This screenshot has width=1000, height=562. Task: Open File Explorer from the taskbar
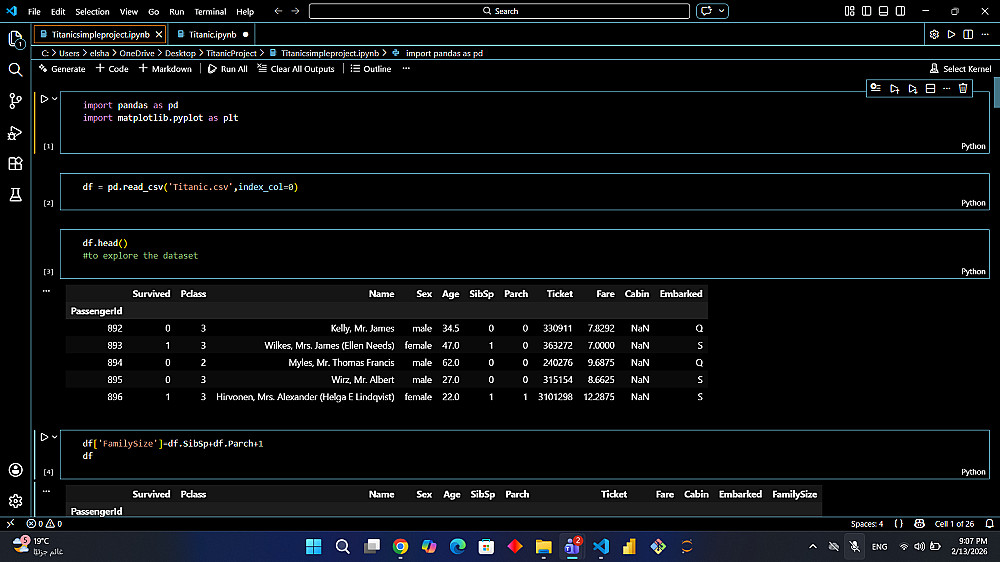pos(543,547)
